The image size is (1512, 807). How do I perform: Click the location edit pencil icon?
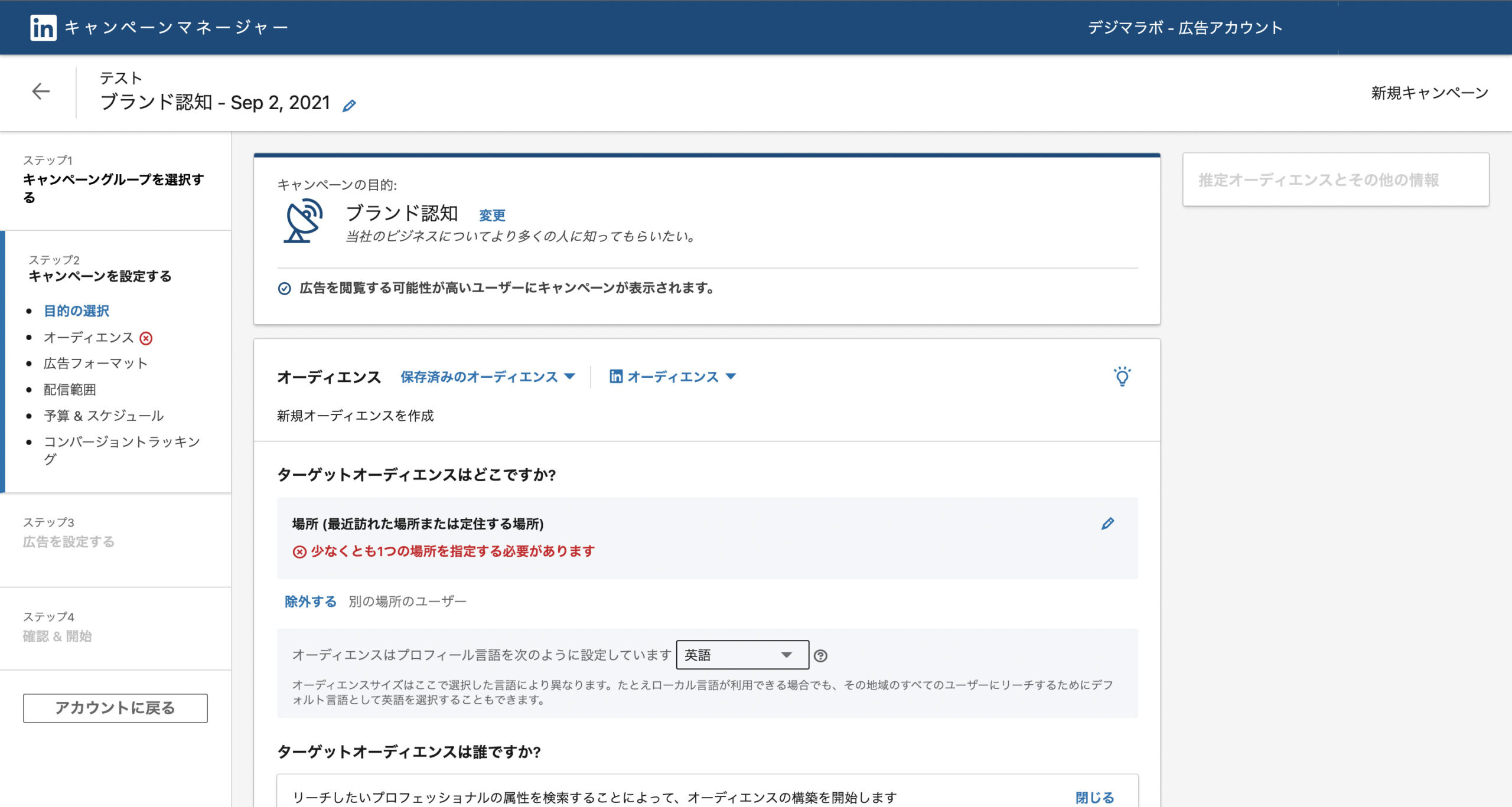coord(1107,524)
